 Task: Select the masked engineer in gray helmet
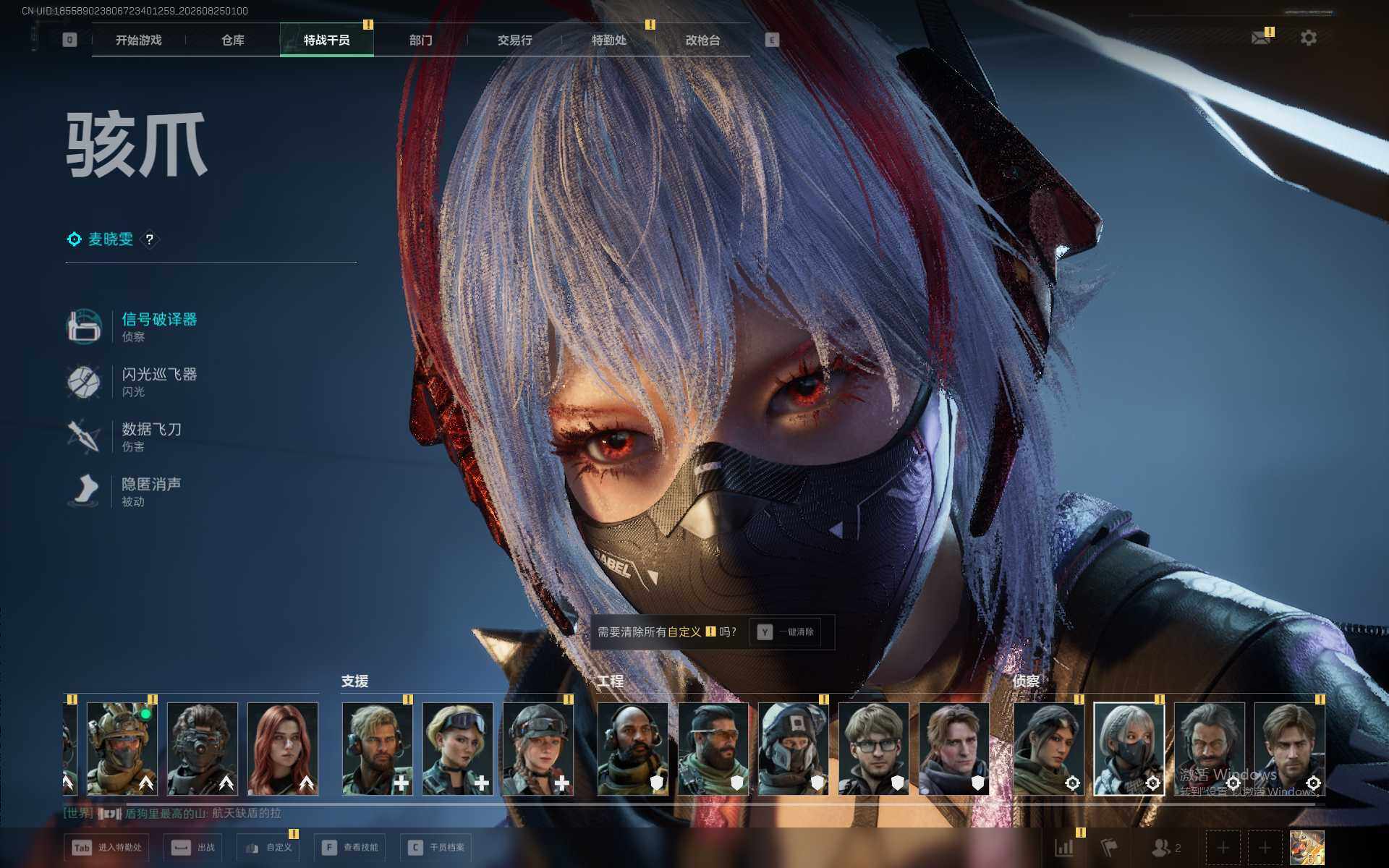coord(794,749)
